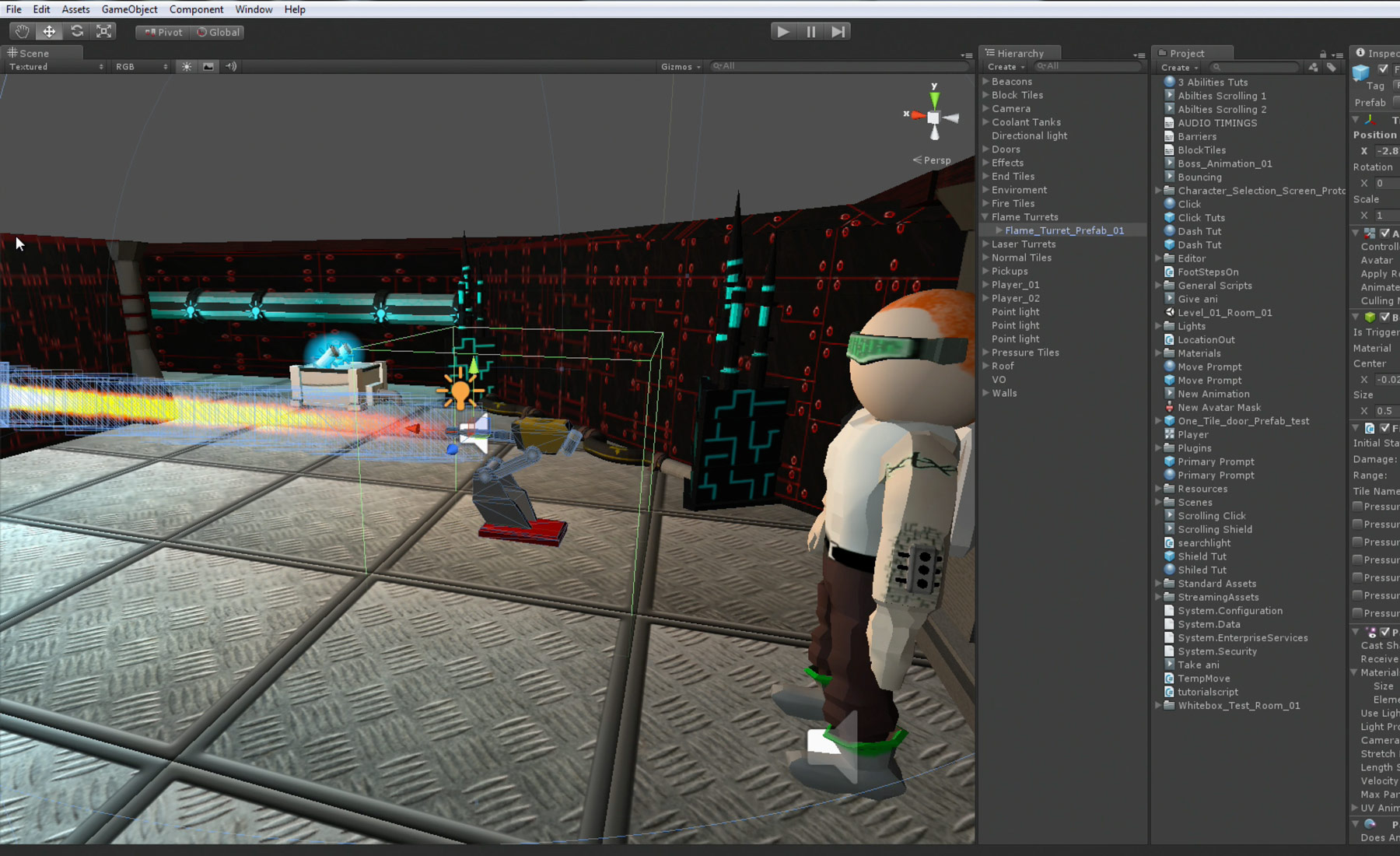1400x856 pixels.
Task: Click Level_01_Room_01 Unity scene icon
Action: pos(1169,313)
